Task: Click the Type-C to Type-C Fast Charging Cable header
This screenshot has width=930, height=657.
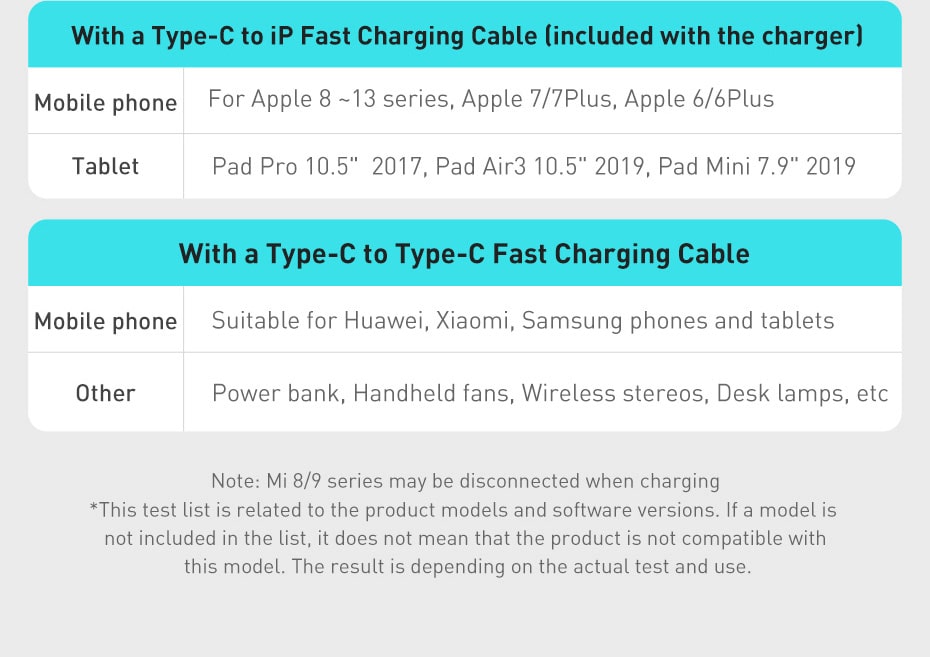Action: pos(464,253)
